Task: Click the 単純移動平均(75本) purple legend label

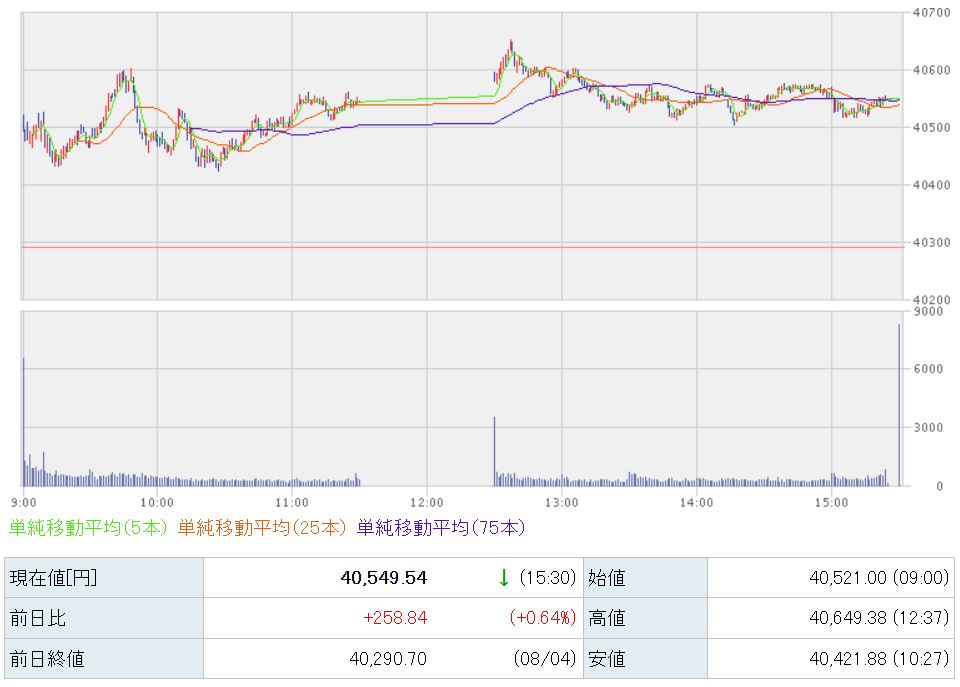Action: point(441,528)
